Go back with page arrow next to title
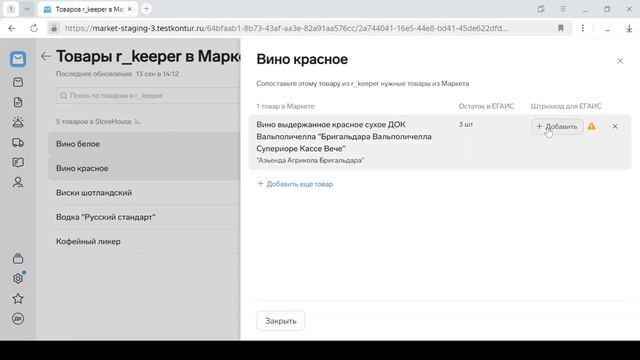 click(x=45, y=56)
